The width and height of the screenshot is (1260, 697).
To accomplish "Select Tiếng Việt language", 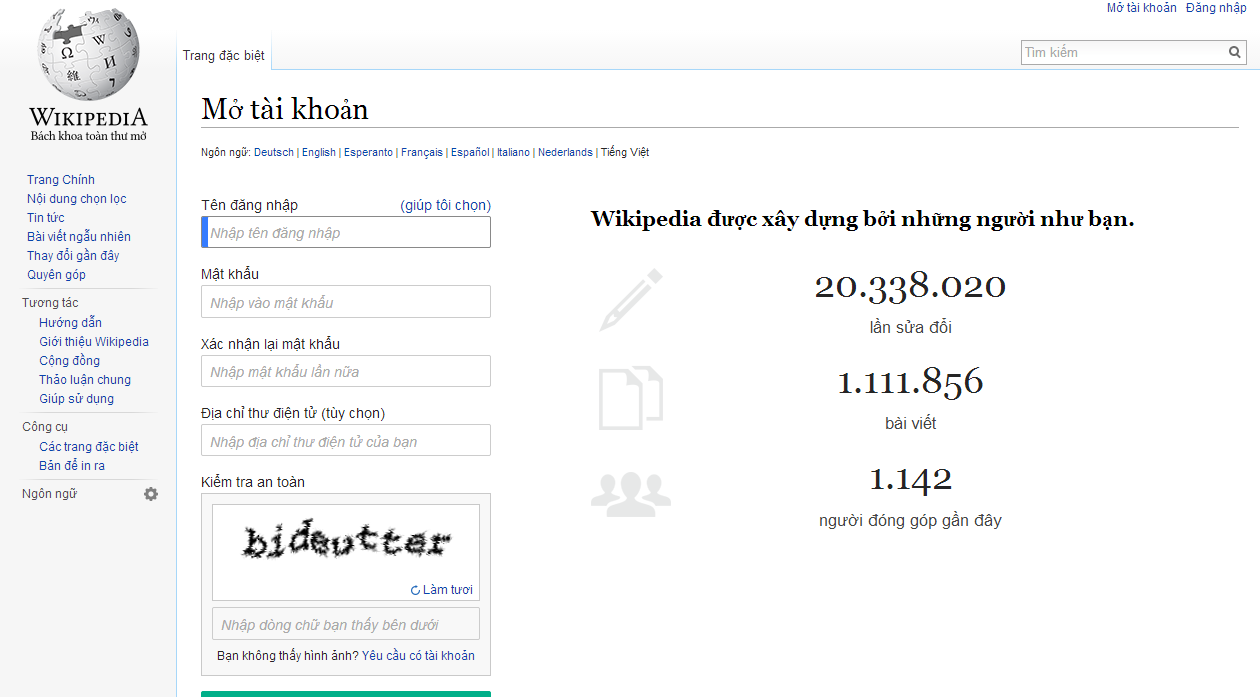I will click(x=625, y=152).
